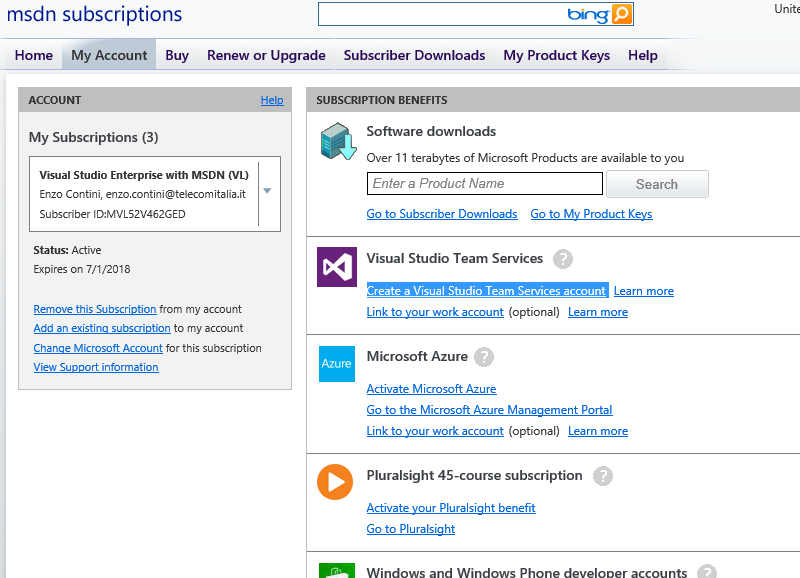Open help bubble beside Pluralsight 45-course subscription
800x578 pixels.
[602, 476]
